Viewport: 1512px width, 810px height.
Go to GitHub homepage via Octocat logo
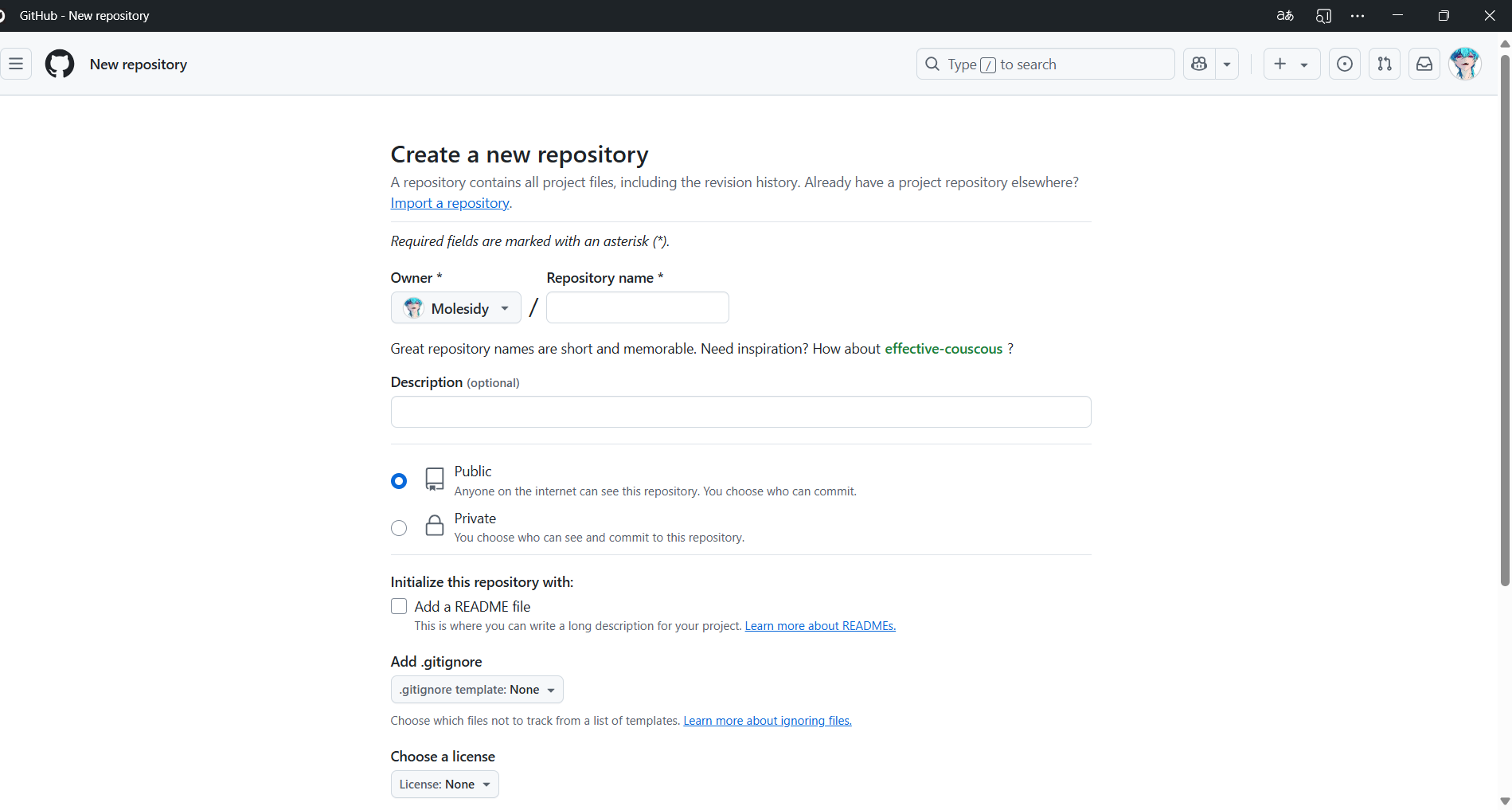pos(60,64)
